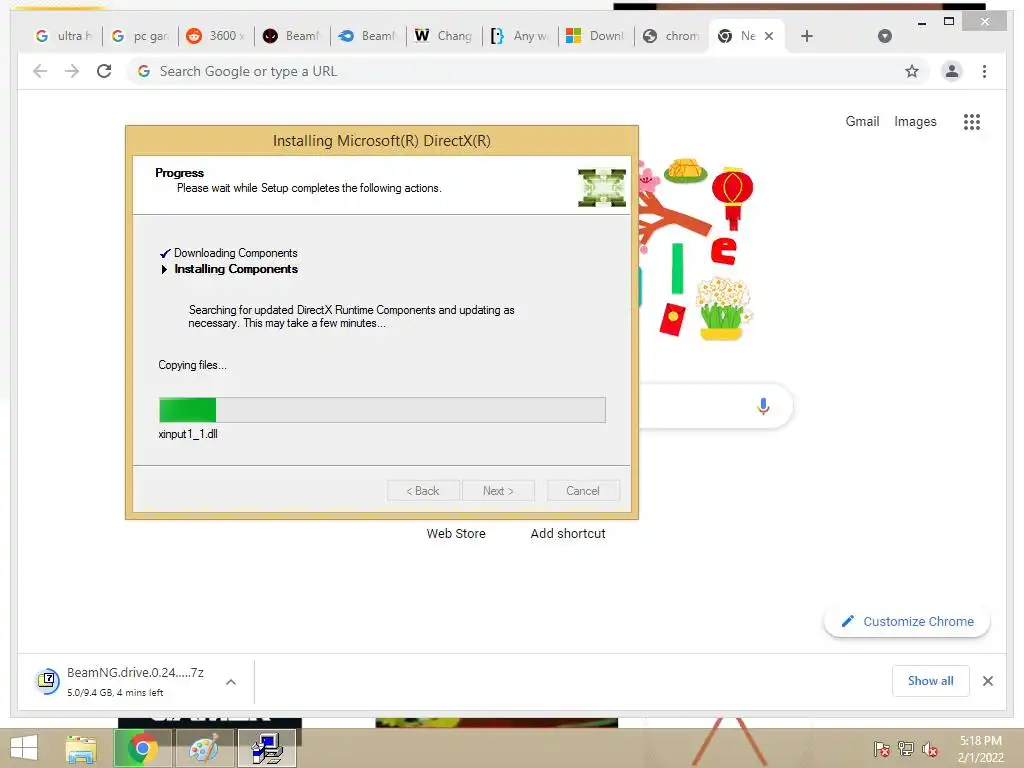The image size is (1024, 768).
Task: Open the Windows Start button
Action: pos(24,748)
